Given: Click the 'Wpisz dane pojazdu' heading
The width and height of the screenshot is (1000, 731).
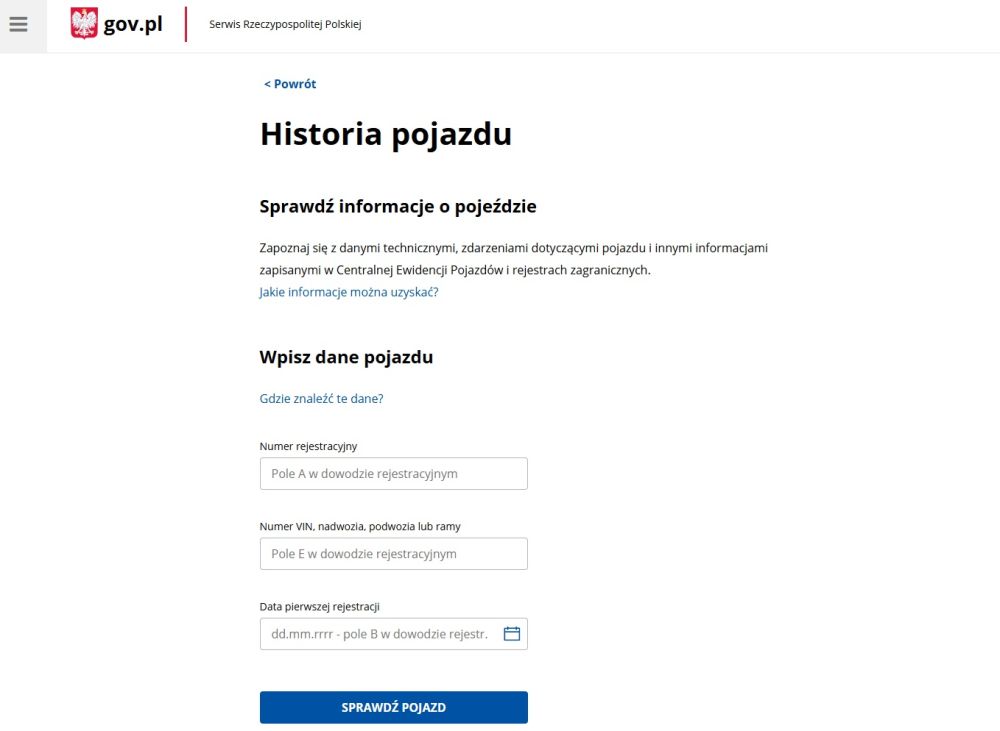Looking at the screenshot, I should (346, 357).
